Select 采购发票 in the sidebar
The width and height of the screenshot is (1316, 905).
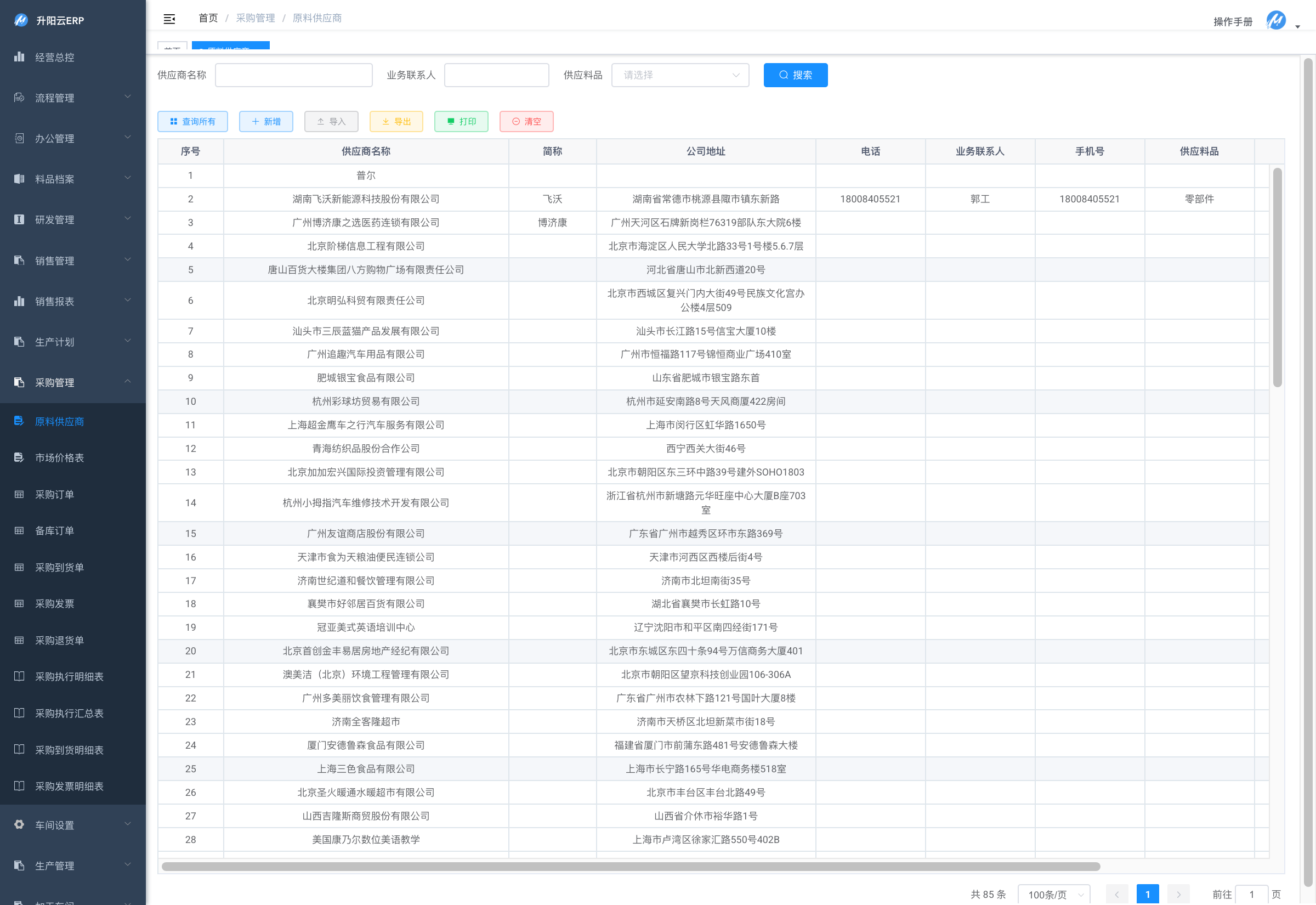click(55, 603)
